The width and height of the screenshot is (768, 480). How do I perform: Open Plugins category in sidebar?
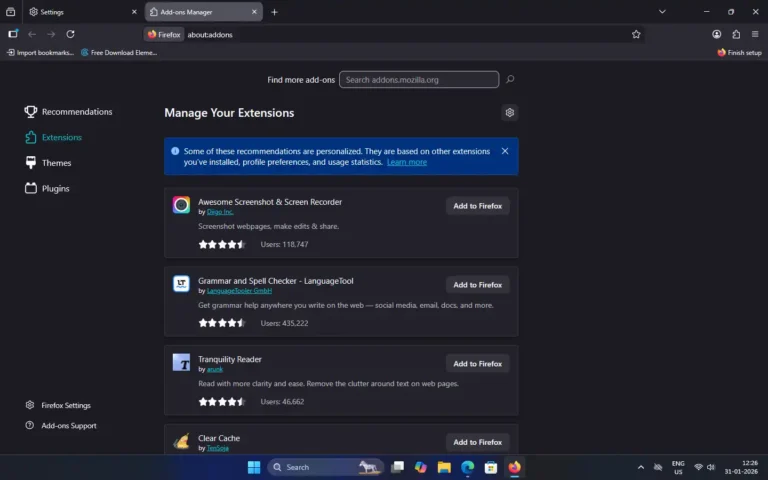coord(47,188)
